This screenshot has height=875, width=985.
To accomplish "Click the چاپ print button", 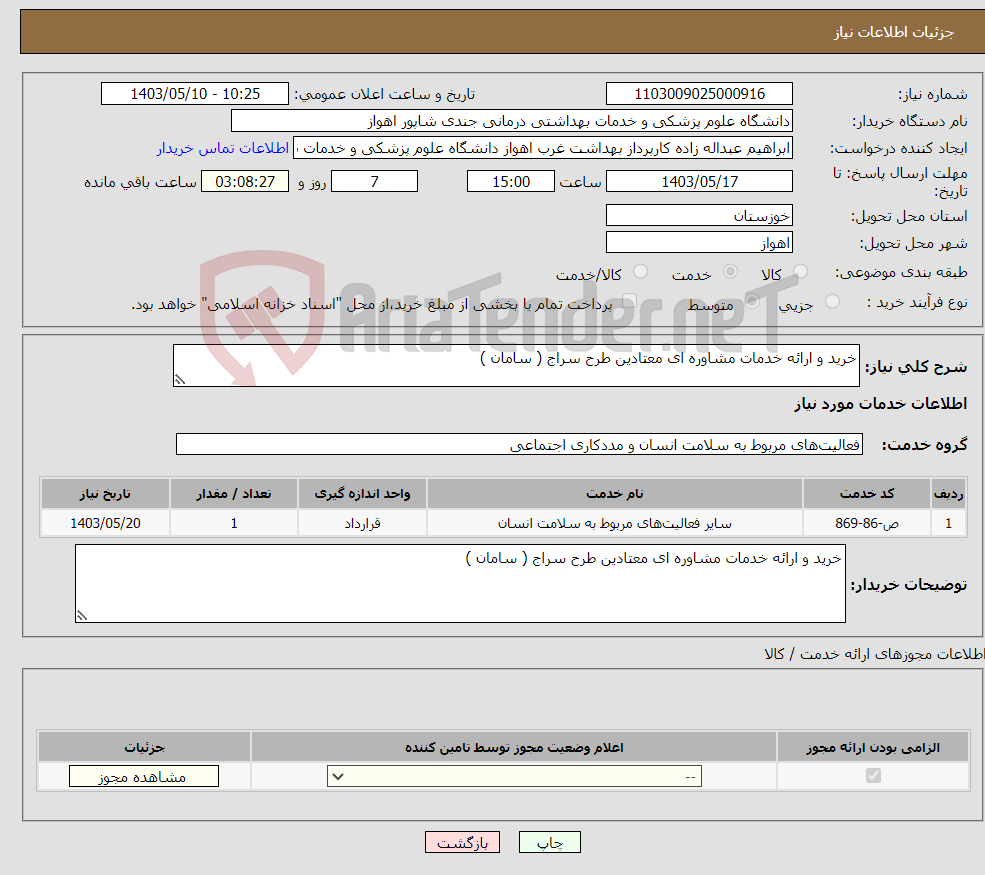I will pyautogui.click(x=550, y=842).
